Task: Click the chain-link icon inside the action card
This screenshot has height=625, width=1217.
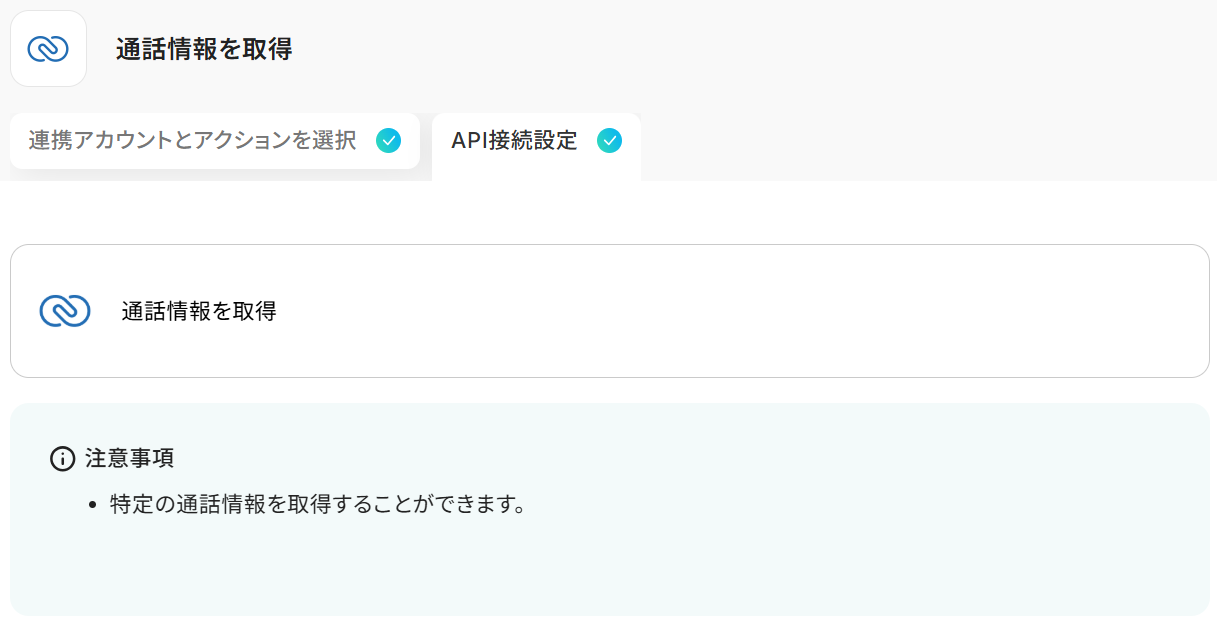Action: (x=65, y=311)
